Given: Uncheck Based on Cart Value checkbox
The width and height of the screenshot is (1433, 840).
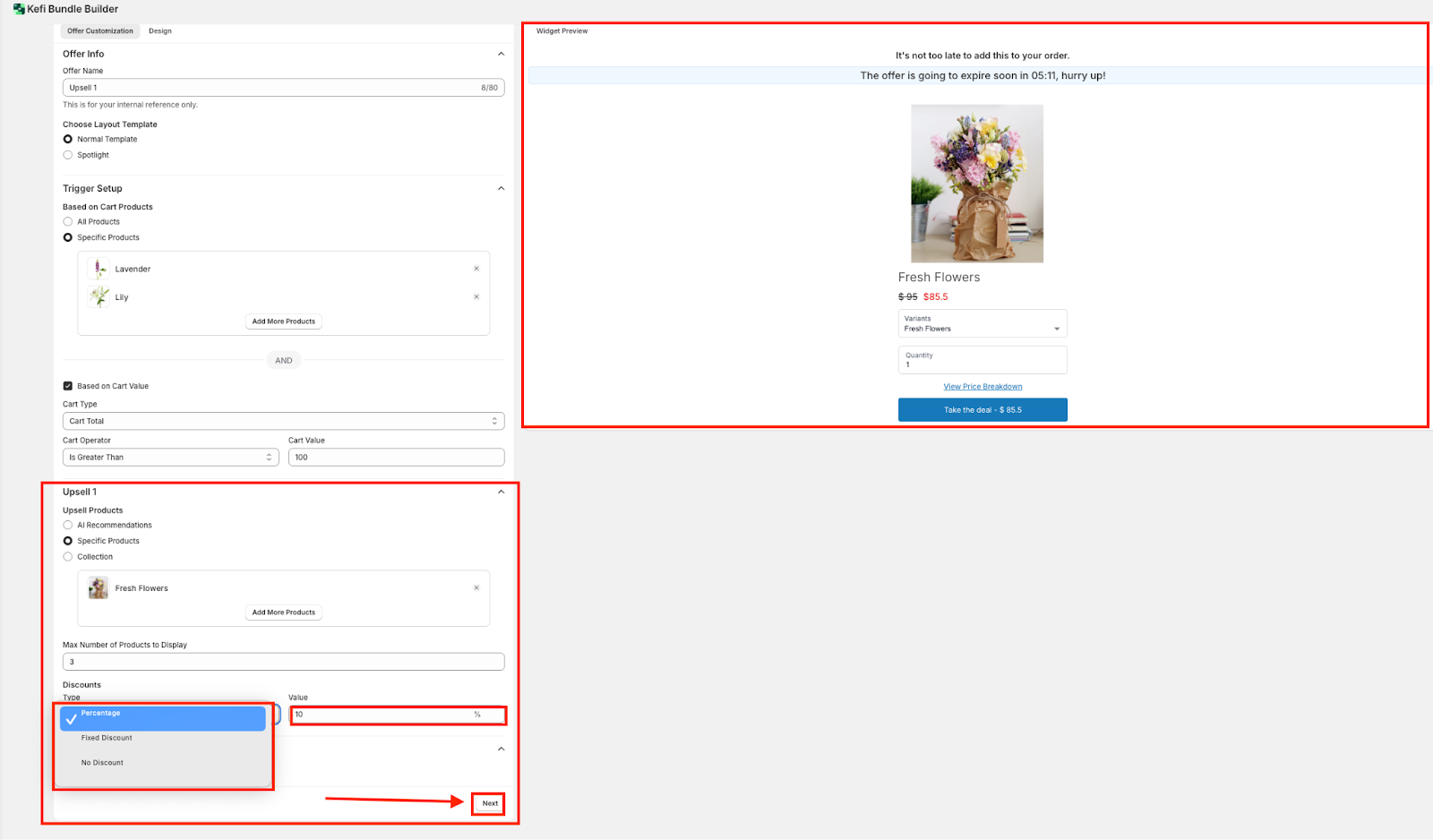Looking at the screenshot, I should tap(68, 386).
